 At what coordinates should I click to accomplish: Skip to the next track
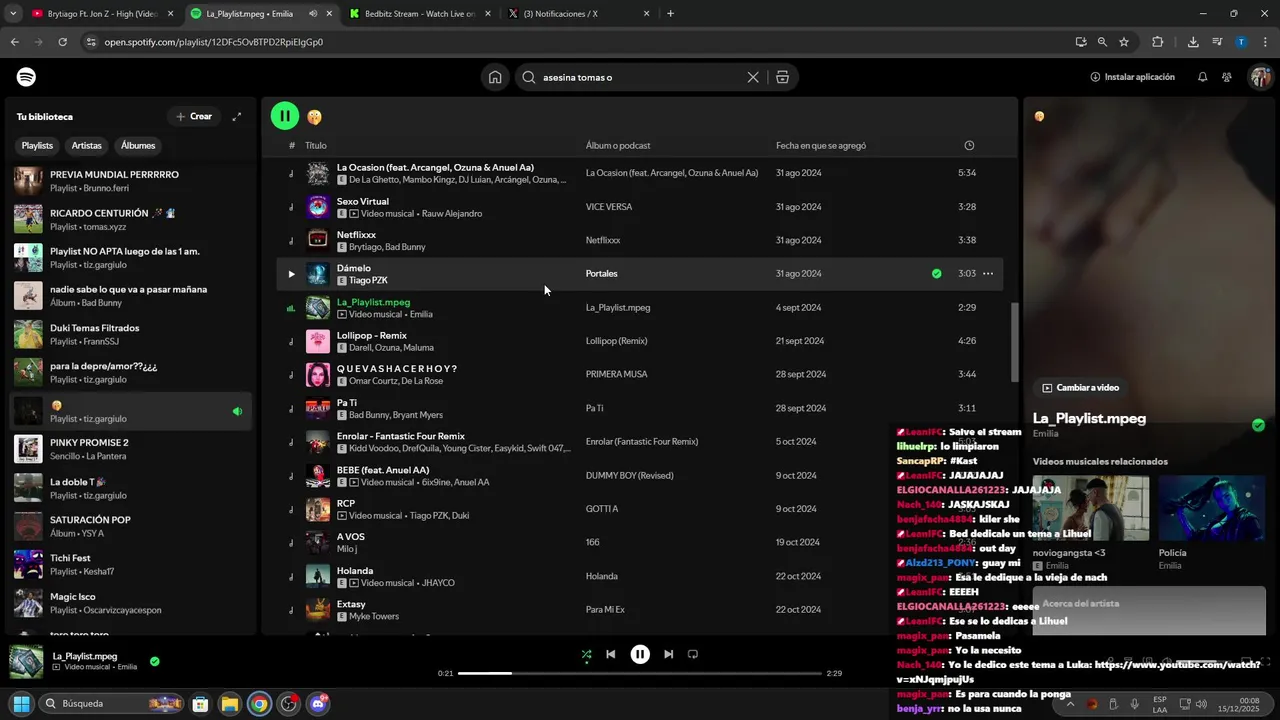tap(668, 654)
